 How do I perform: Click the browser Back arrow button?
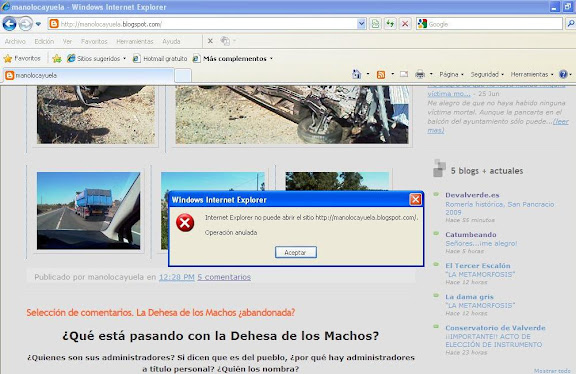[x=9, y=24]
